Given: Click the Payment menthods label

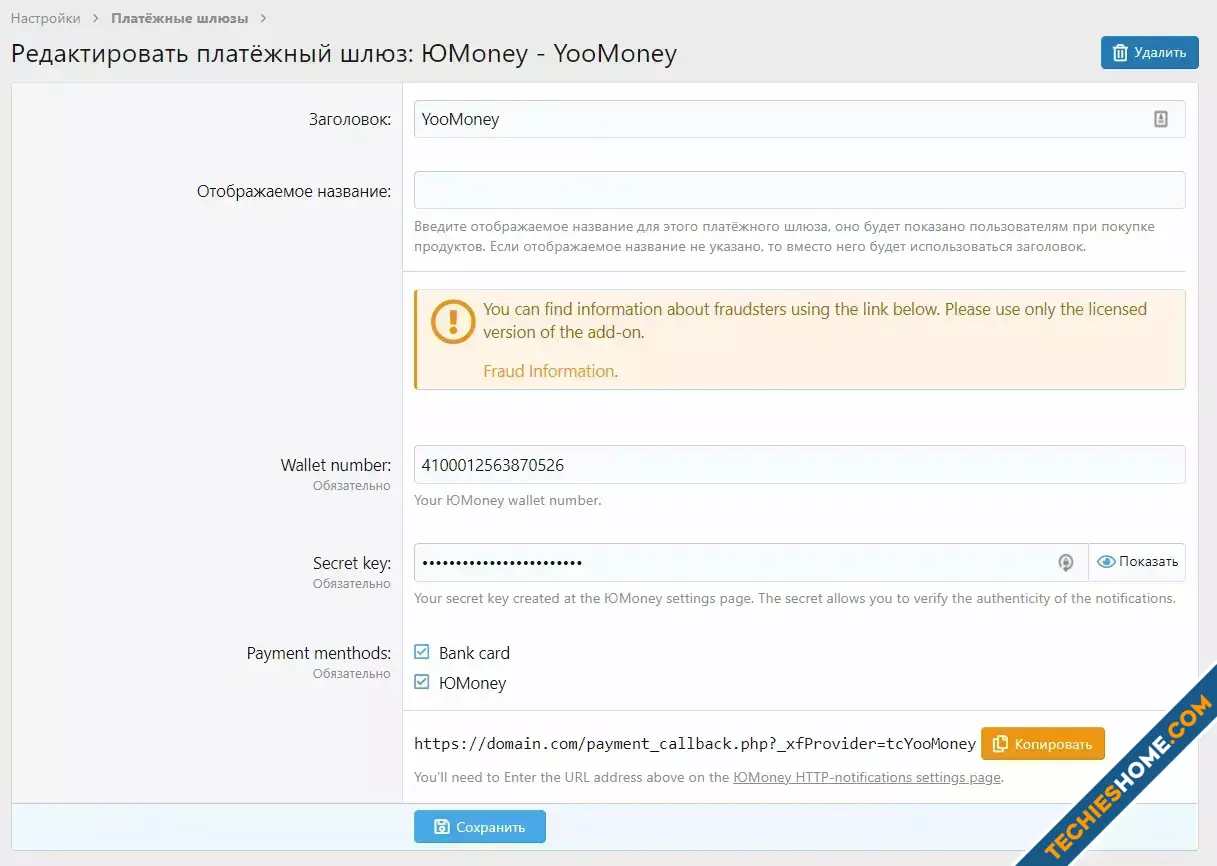Looking at the screenshot, I should pyautogui.click(x=319, y=653).
